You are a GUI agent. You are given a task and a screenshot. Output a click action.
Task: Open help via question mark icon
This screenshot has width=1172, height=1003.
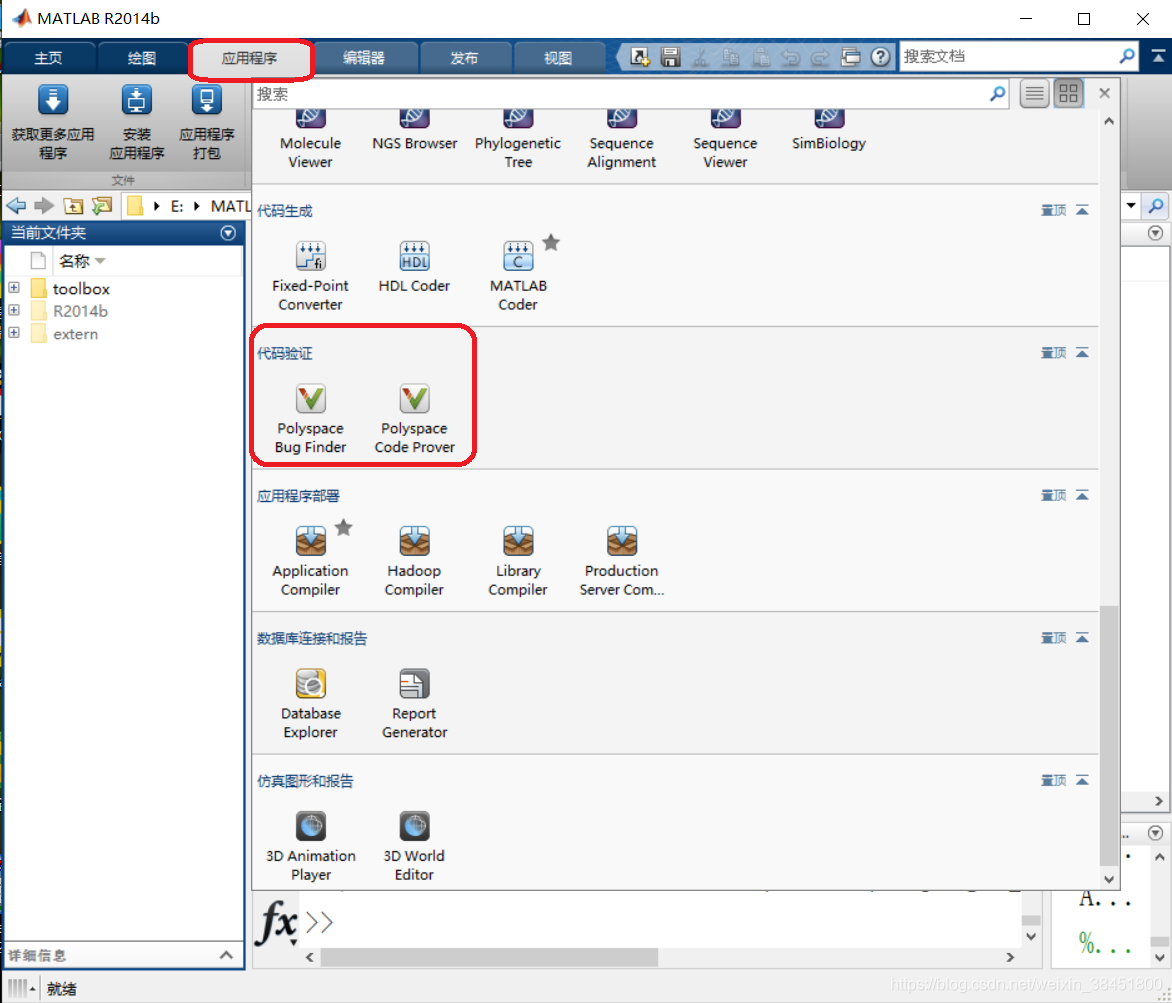pyautogui.click(x=880, y=57)
